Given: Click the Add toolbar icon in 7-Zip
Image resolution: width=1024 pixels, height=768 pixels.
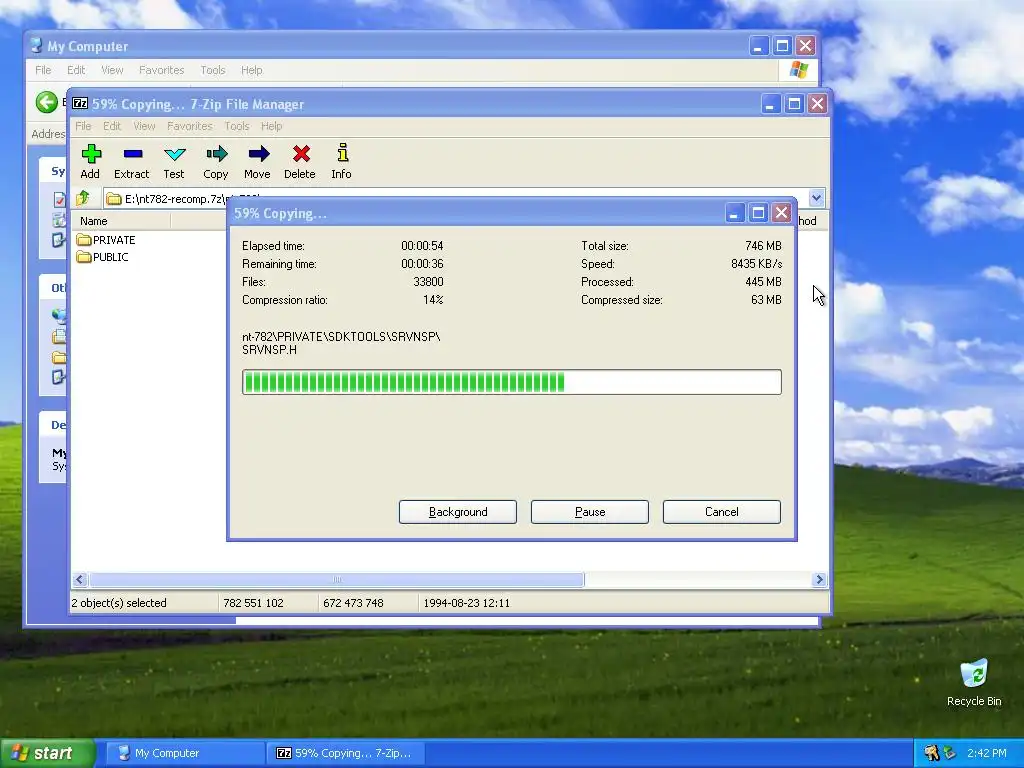Looking at the screenshot, I should pos(90,161).
